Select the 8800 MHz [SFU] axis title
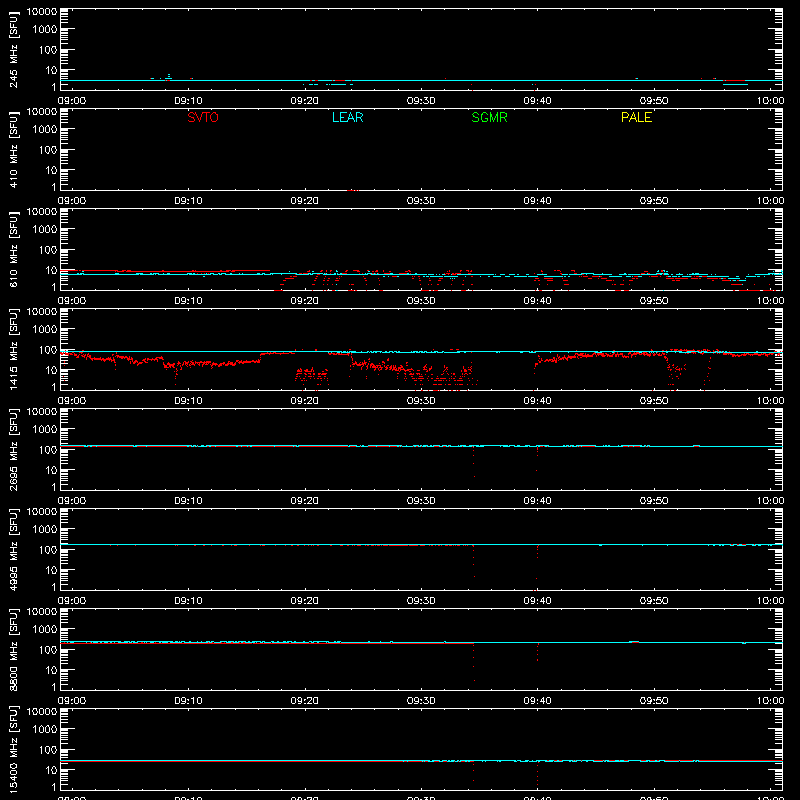 tap(14, 649)
